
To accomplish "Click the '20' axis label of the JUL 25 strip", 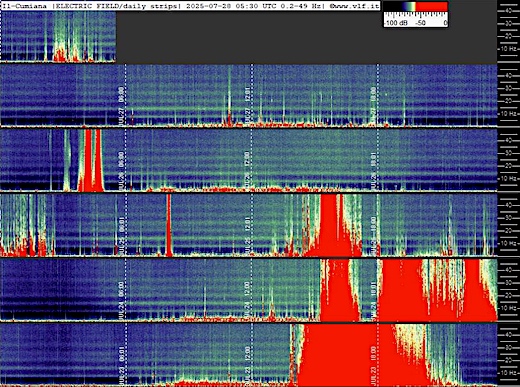I will [x=508, y=230].
